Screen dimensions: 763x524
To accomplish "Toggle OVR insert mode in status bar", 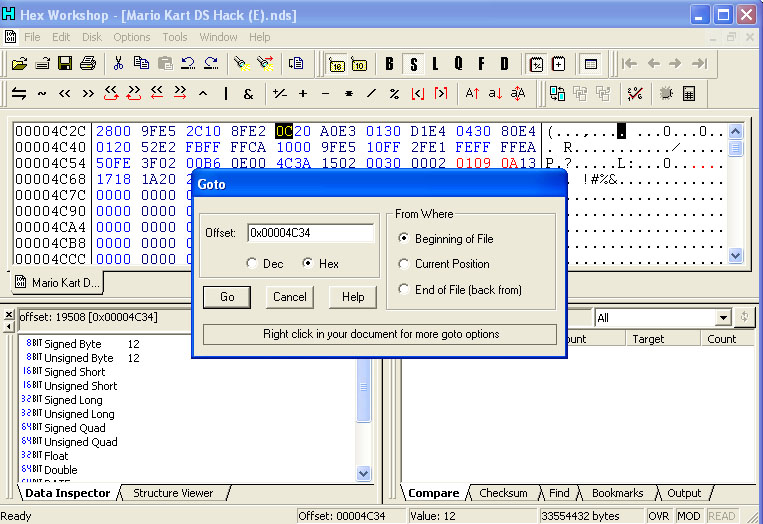I will pyautogui.click(x=659, y=516).
